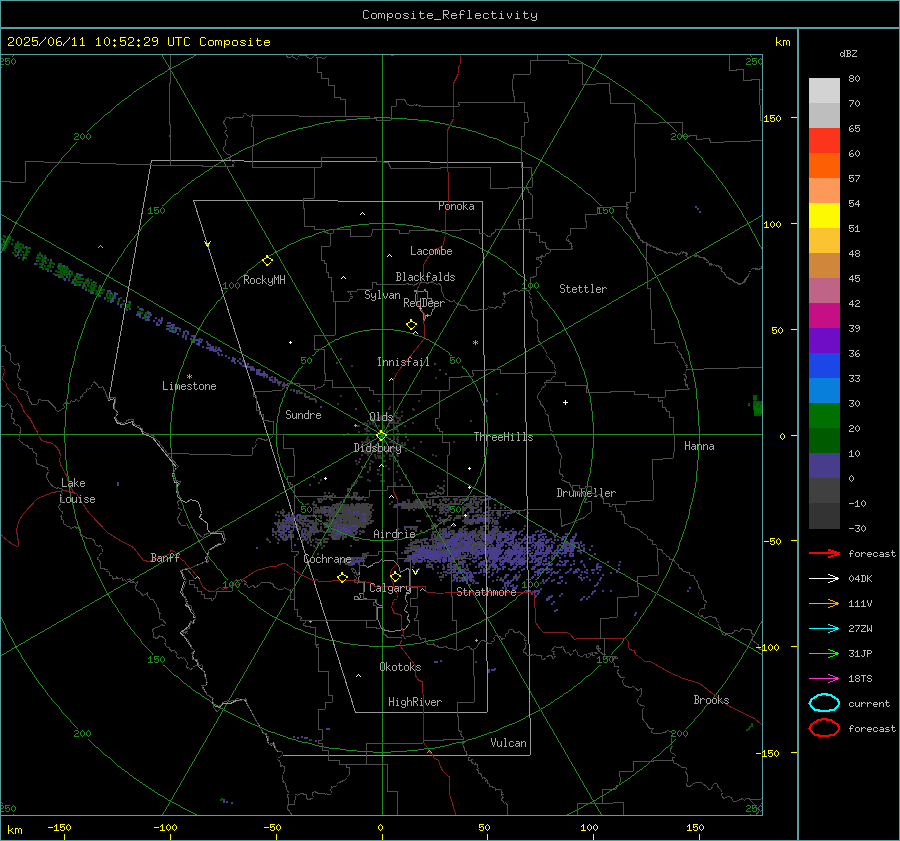
Task: Click the Ponoka map label
Action: click(x=456, y=206)
